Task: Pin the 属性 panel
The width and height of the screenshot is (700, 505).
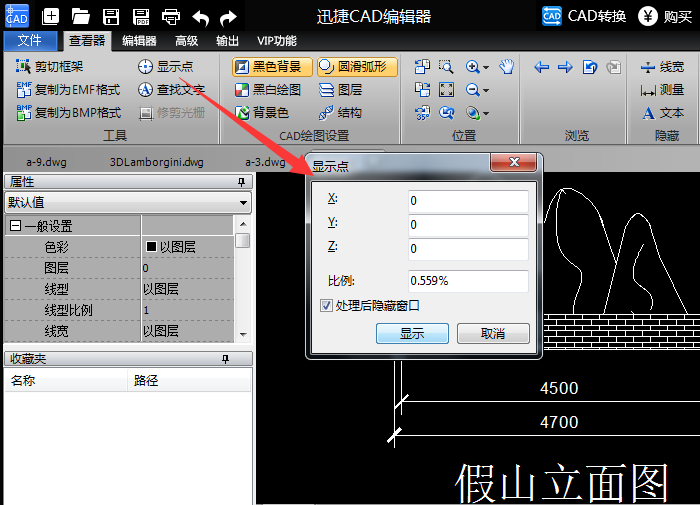Action: (x=242, y=182)
